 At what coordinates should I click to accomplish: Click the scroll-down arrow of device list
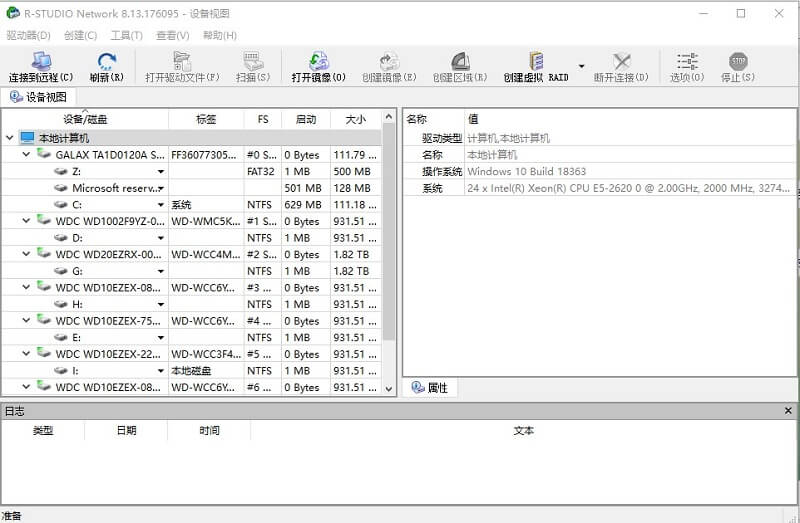(389, 389)
